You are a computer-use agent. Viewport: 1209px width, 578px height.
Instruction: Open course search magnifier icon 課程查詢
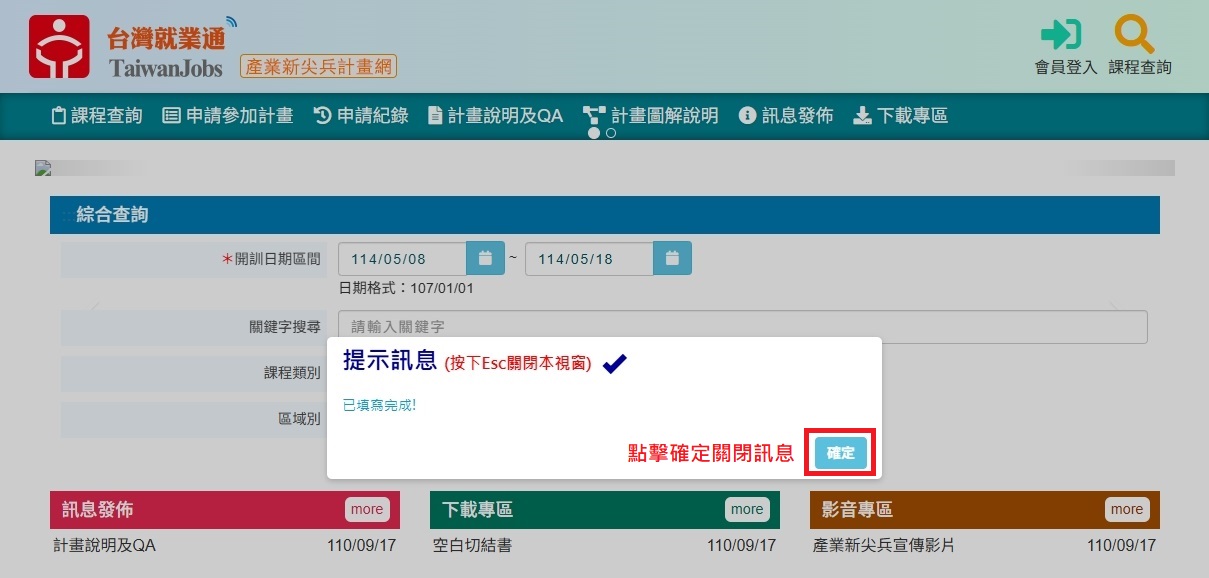(x=1138, y=47)
